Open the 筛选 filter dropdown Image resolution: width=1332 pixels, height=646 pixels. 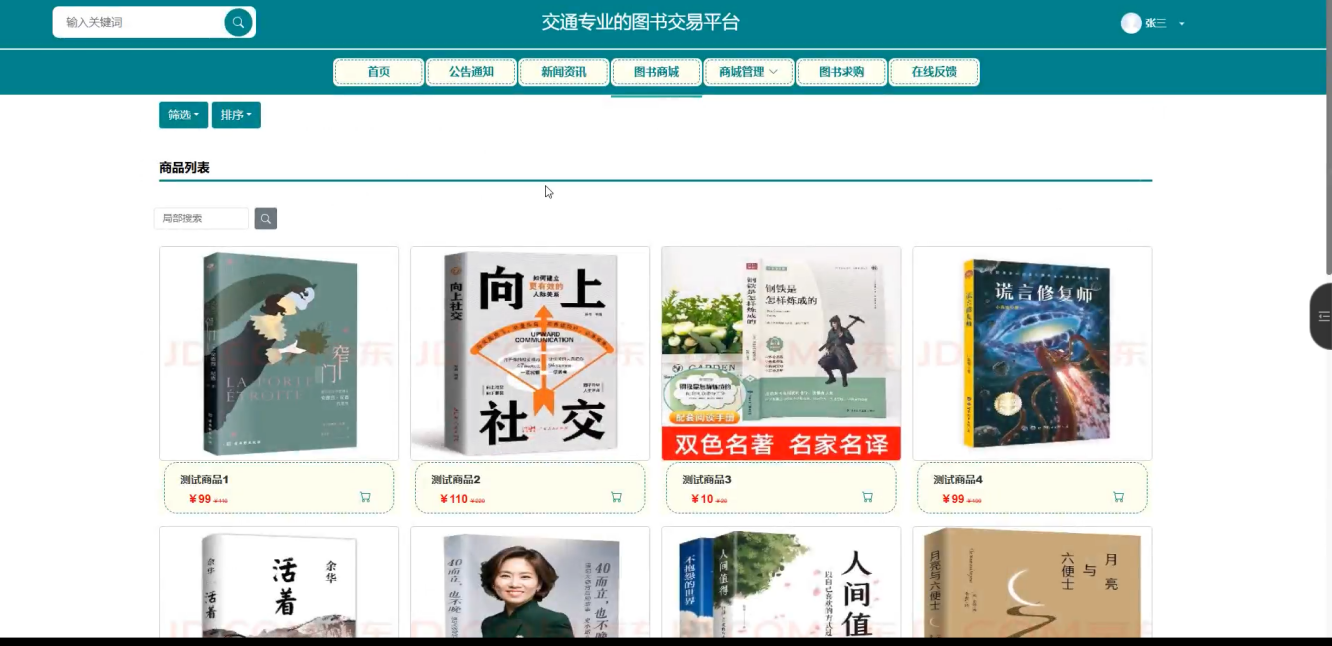[x=183, y=115]
